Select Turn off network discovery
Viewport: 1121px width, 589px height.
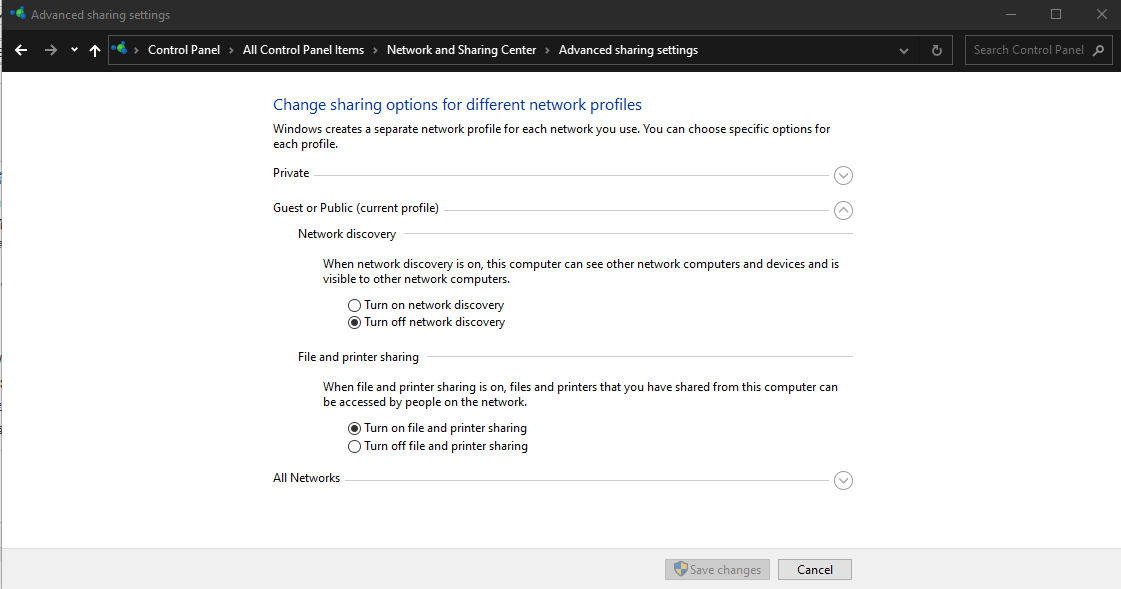tap(354, 323)
